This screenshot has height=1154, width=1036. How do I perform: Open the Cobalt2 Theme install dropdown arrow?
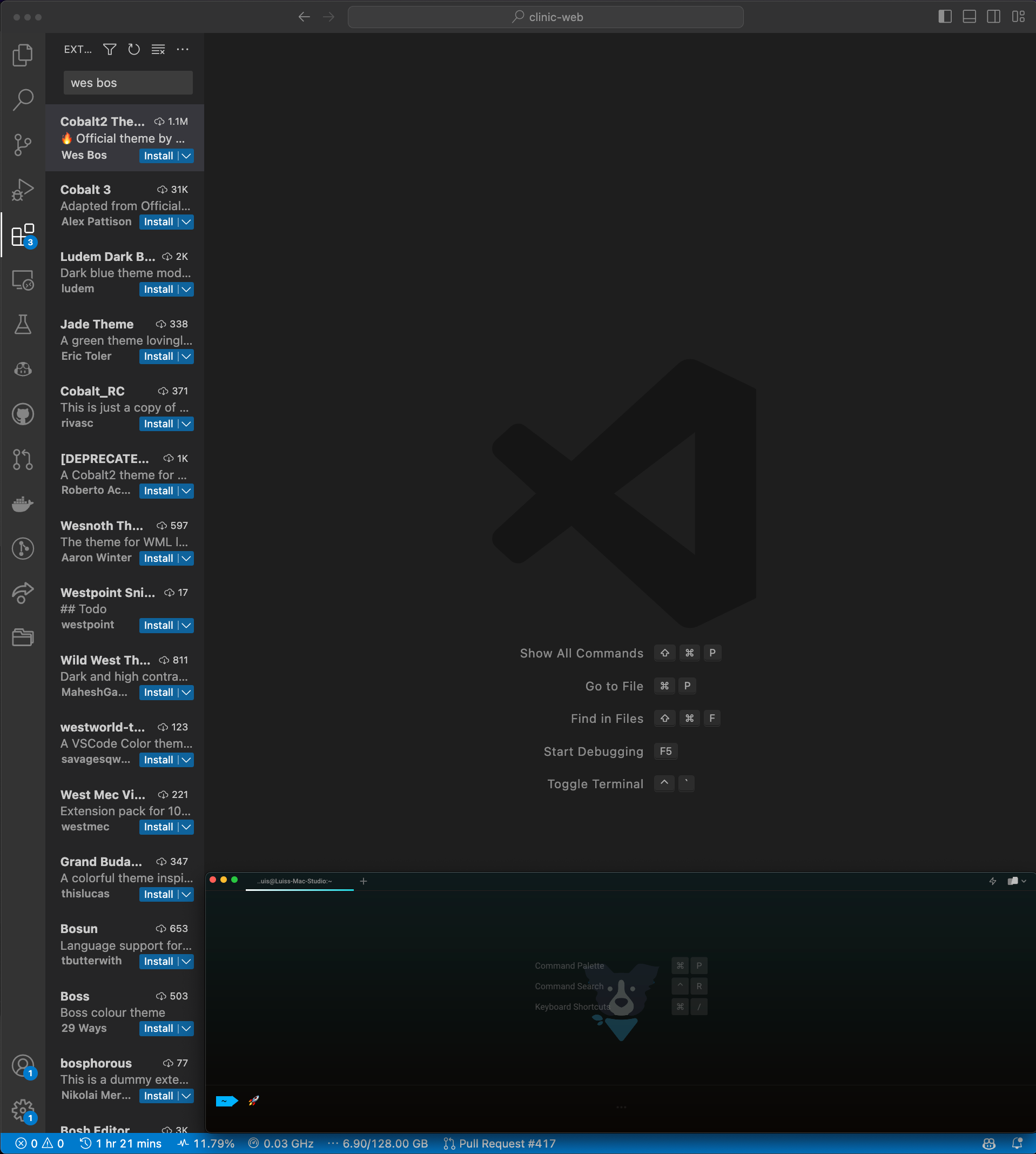[x=186, y=156]
